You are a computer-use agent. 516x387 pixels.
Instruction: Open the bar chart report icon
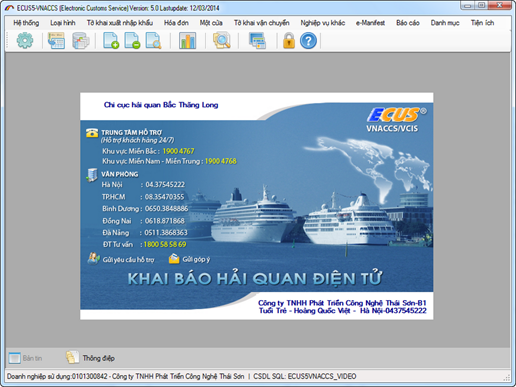click(x=187, y=41)
